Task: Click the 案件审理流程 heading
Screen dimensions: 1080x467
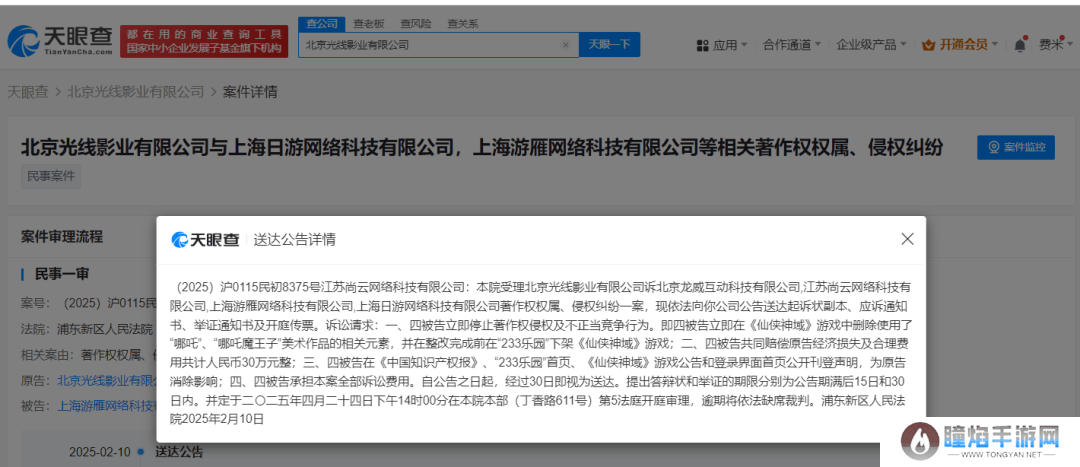Action: (x=62, y=236)
